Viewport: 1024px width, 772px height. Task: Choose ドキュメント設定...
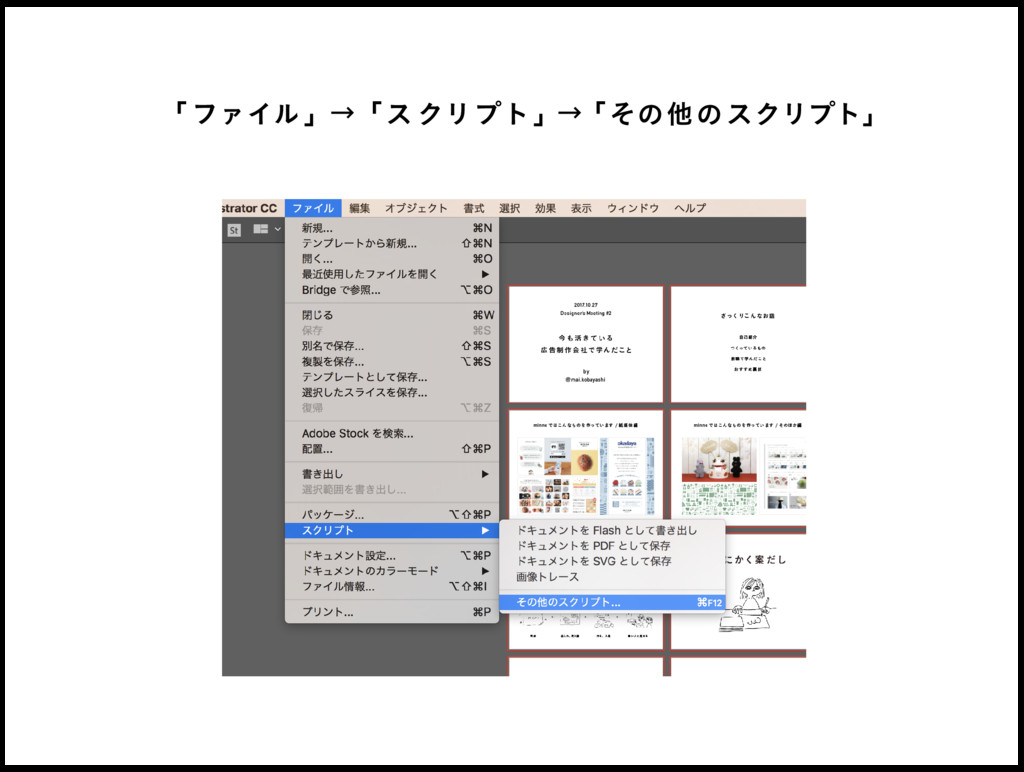pos(392,556)
